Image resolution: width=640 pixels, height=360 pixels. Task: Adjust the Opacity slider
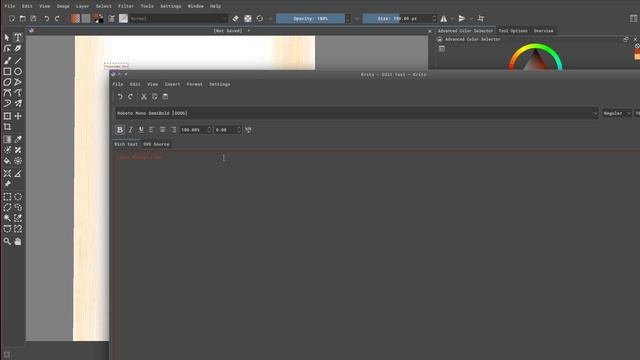(x=310, y=18)
